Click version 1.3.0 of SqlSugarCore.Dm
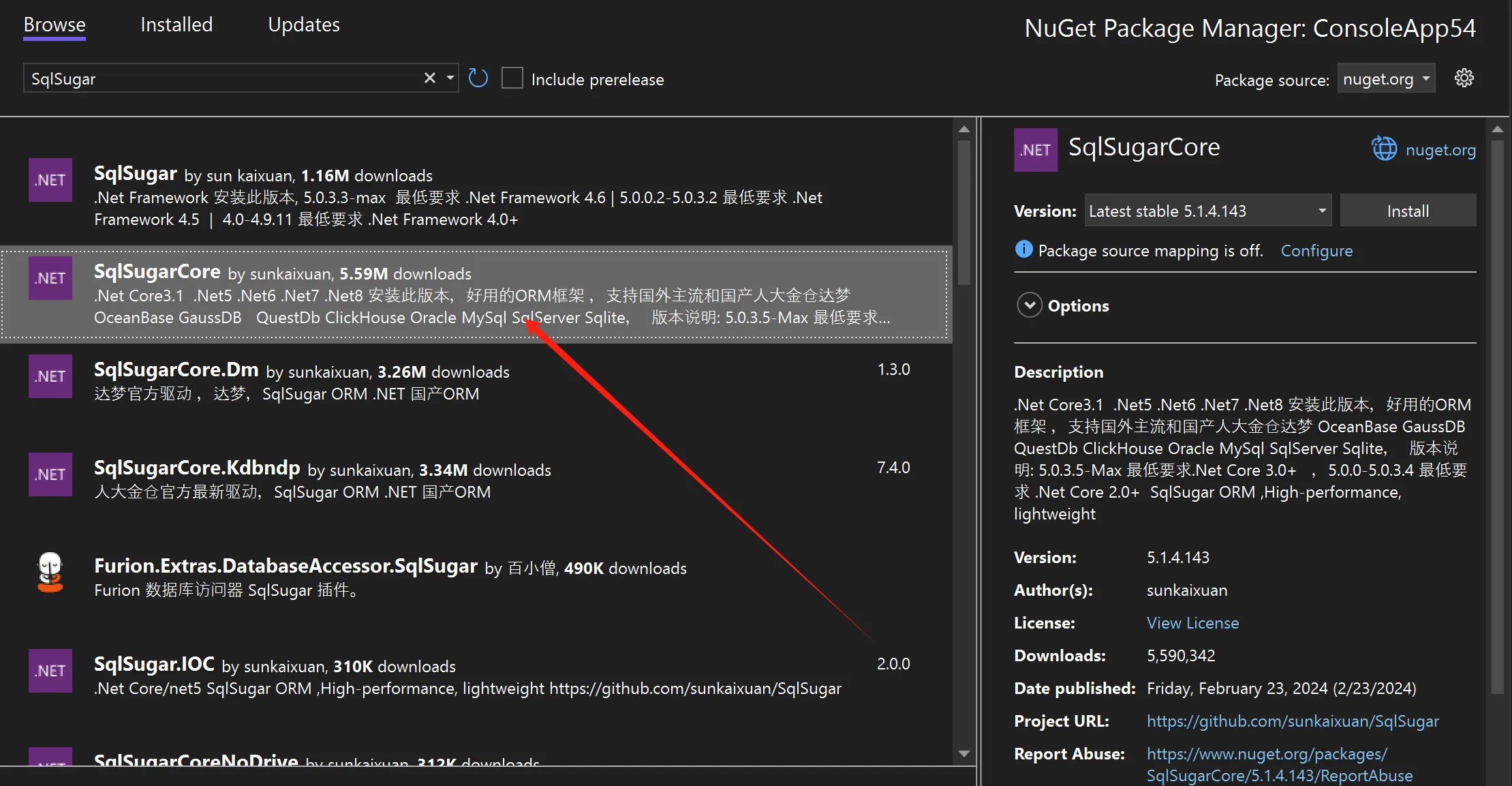Image resolution: width=1512 pixels, height=786 pixels. [893, 369]
